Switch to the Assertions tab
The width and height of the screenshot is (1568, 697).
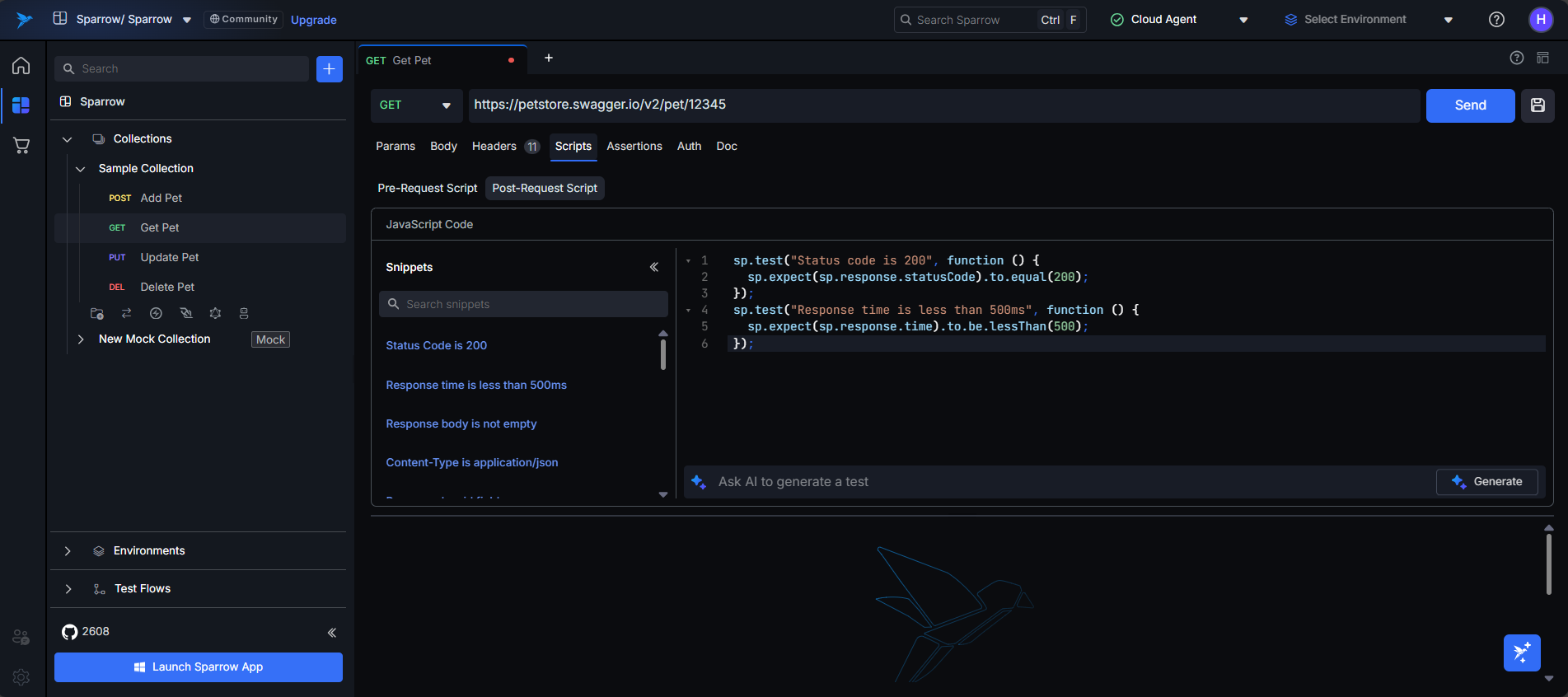pyautogui.click(x=634, y=147)
